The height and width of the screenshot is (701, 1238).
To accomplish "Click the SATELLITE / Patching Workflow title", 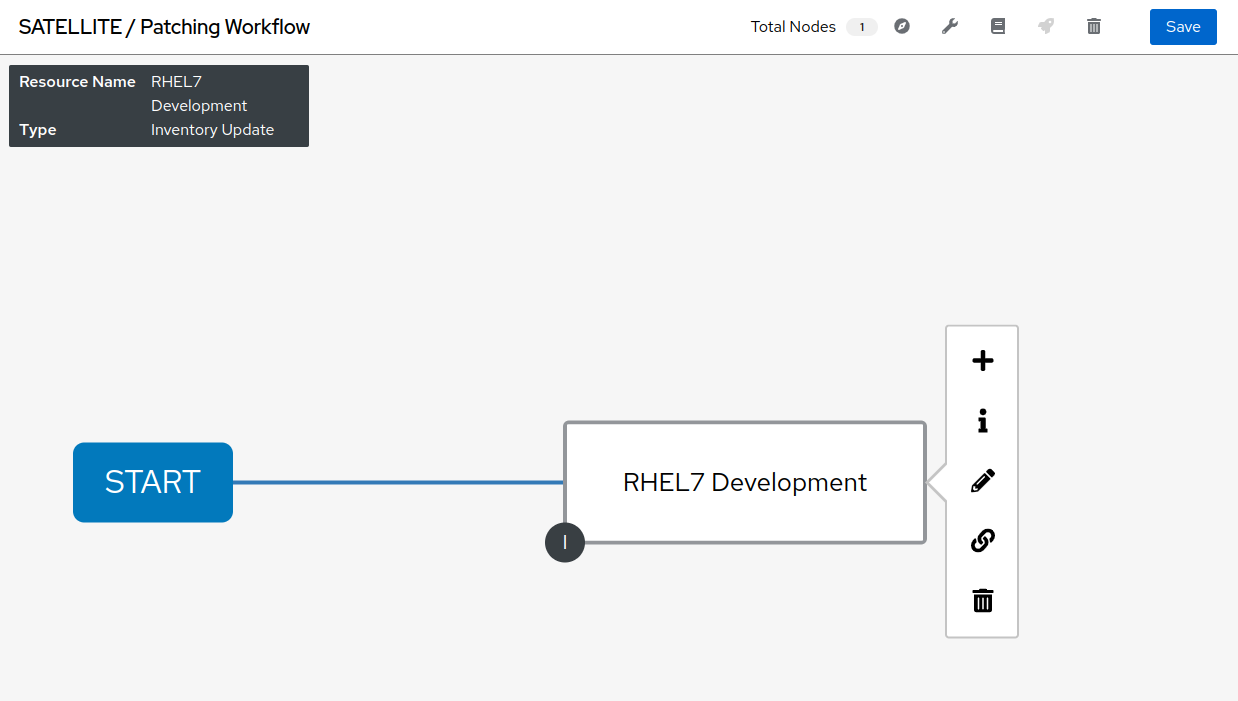I will [x=164, y=27].
